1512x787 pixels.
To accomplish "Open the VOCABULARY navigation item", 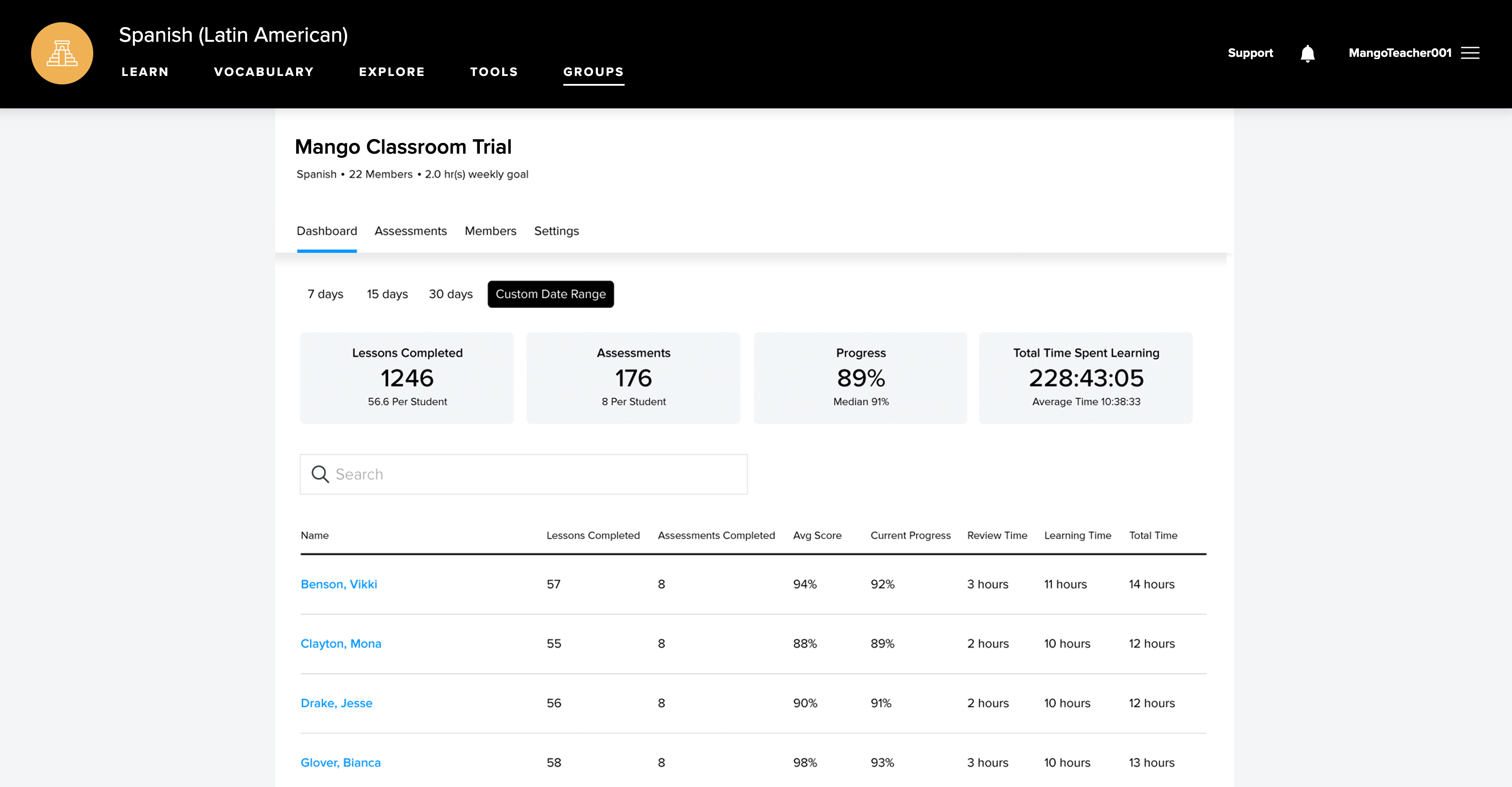I will pos(264,72).
